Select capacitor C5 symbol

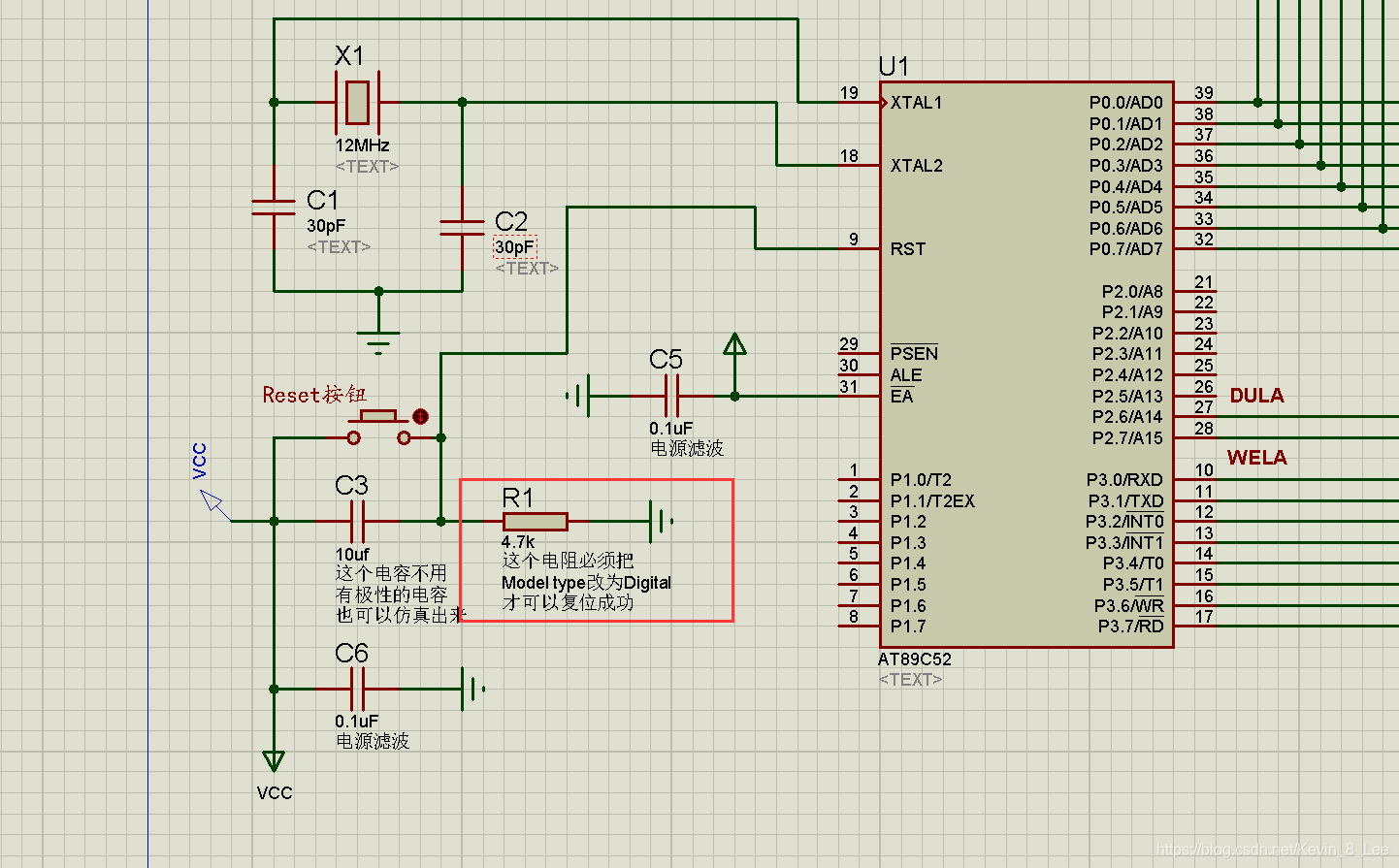(671, 396)
